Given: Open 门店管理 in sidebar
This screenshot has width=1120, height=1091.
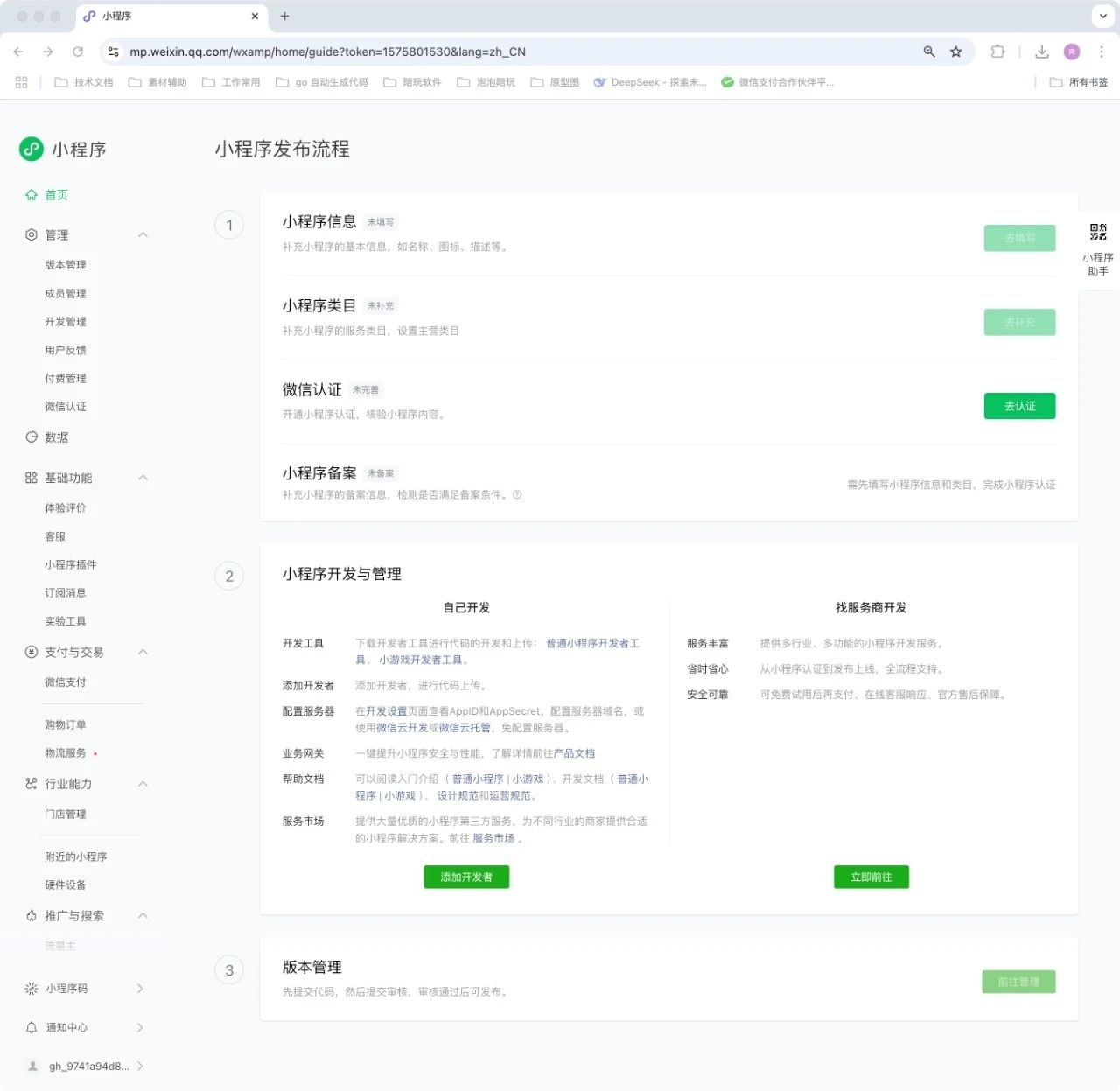Looking at the screenshot, I should (x=66, y=815).
